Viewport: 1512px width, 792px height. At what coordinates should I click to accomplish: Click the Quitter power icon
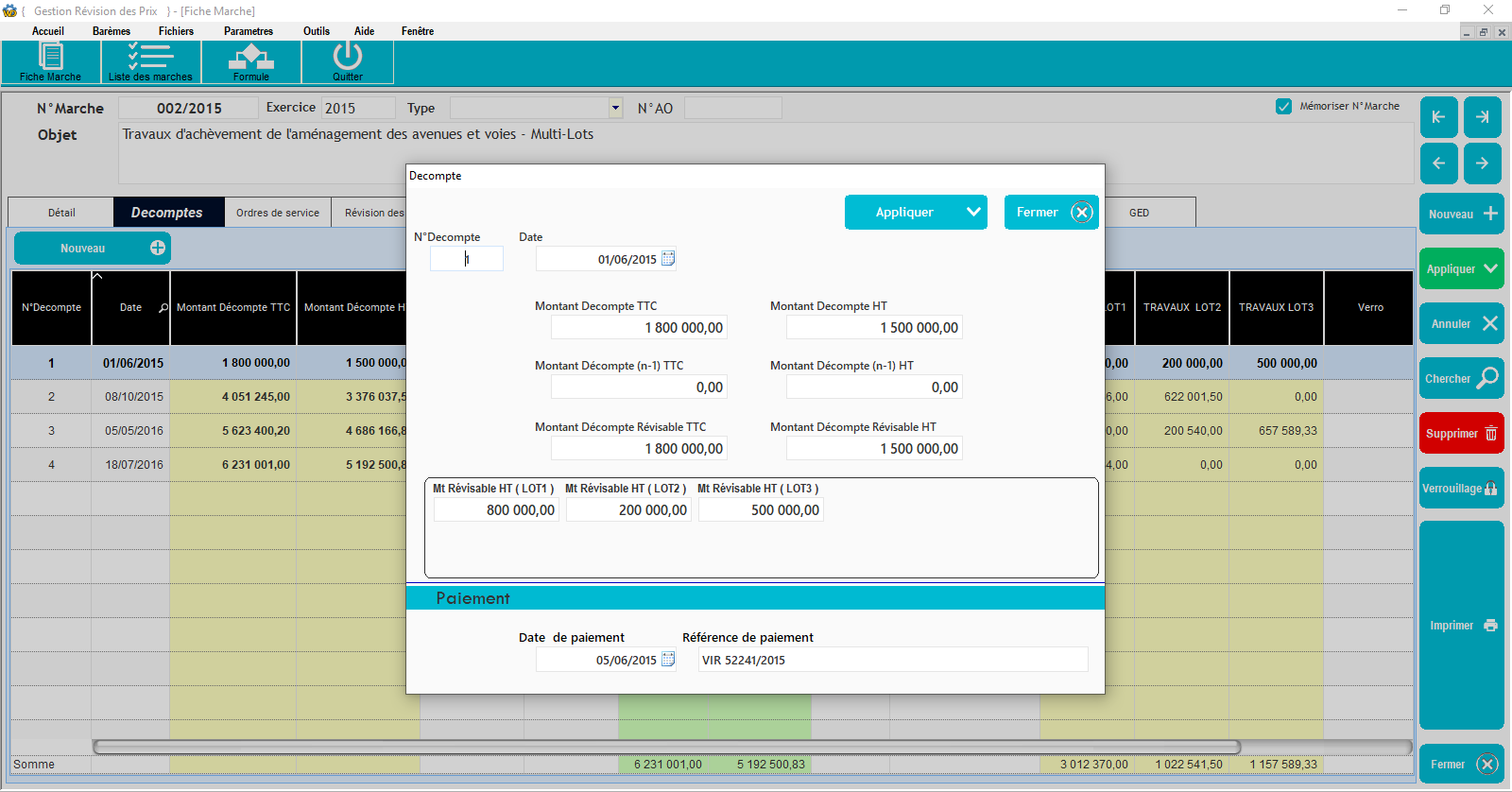click(347, 62)
